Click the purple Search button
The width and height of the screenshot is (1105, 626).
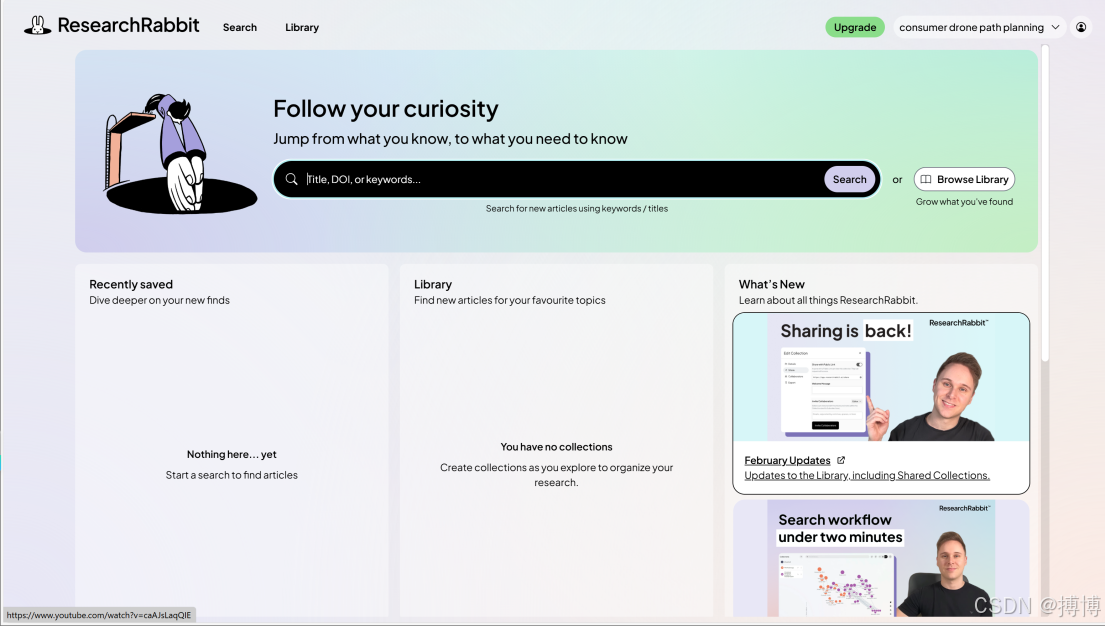pyautogui.click(x=849, y=179)
